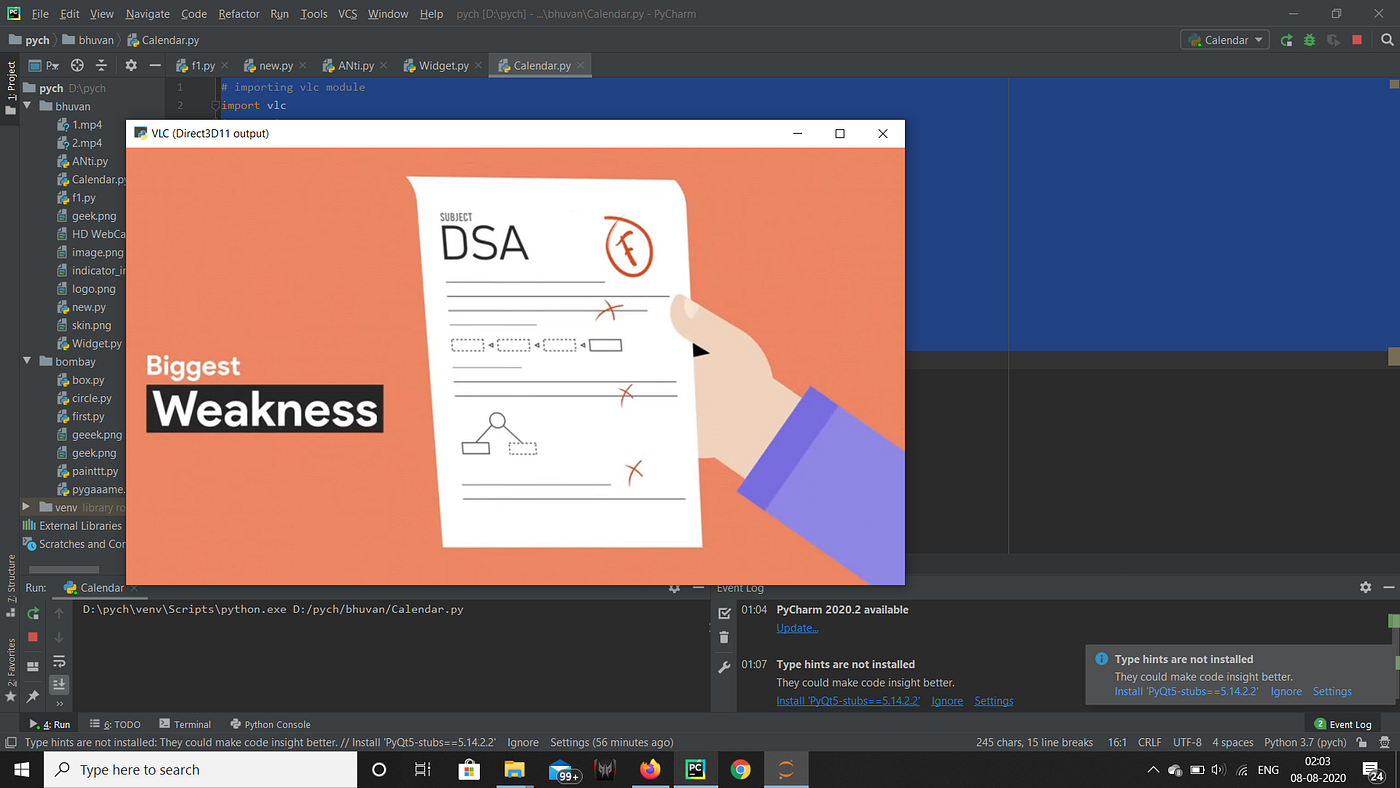
Task: Run the Calendar configuration with green arrow
Action: point(1287,40)
